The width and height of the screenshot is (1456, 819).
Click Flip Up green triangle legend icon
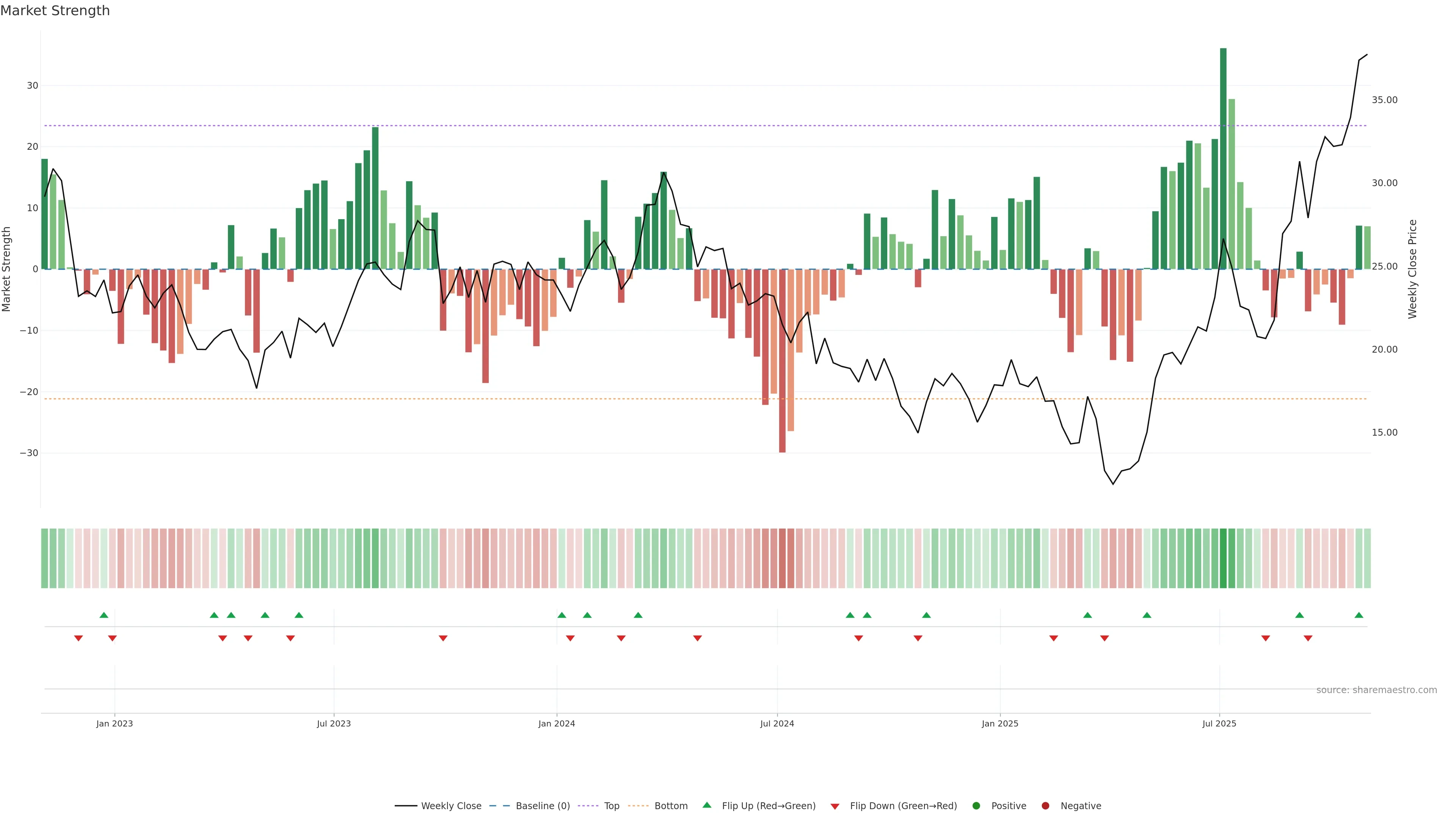click(706, 805)
